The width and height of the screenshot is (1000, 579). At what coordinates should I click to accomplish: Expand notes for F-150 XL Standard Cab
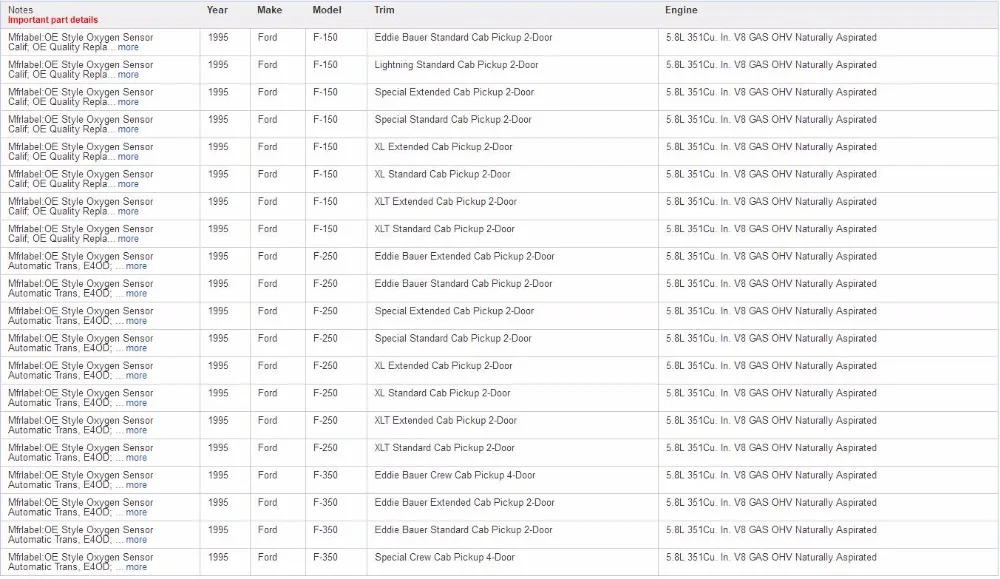pos(128,184)
